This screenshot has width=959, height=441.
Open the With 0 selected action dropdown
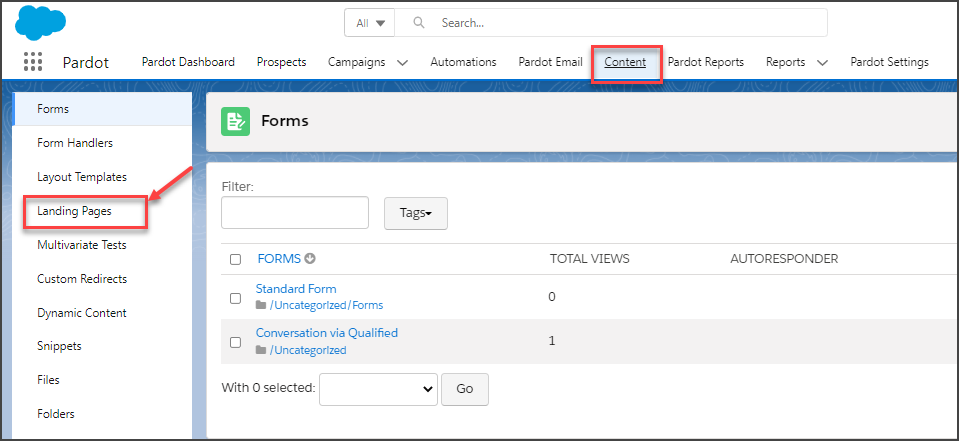(x=379, y=389)
